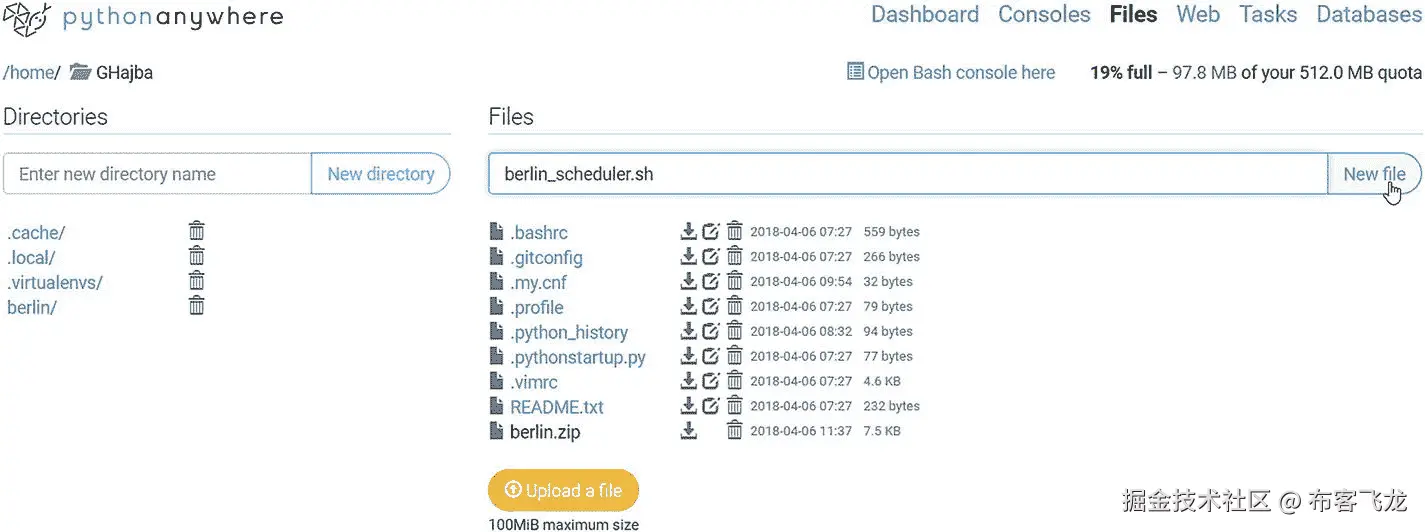Open the Web tab
Screen dimensions: 1425x532
(x=1198, y=14)
